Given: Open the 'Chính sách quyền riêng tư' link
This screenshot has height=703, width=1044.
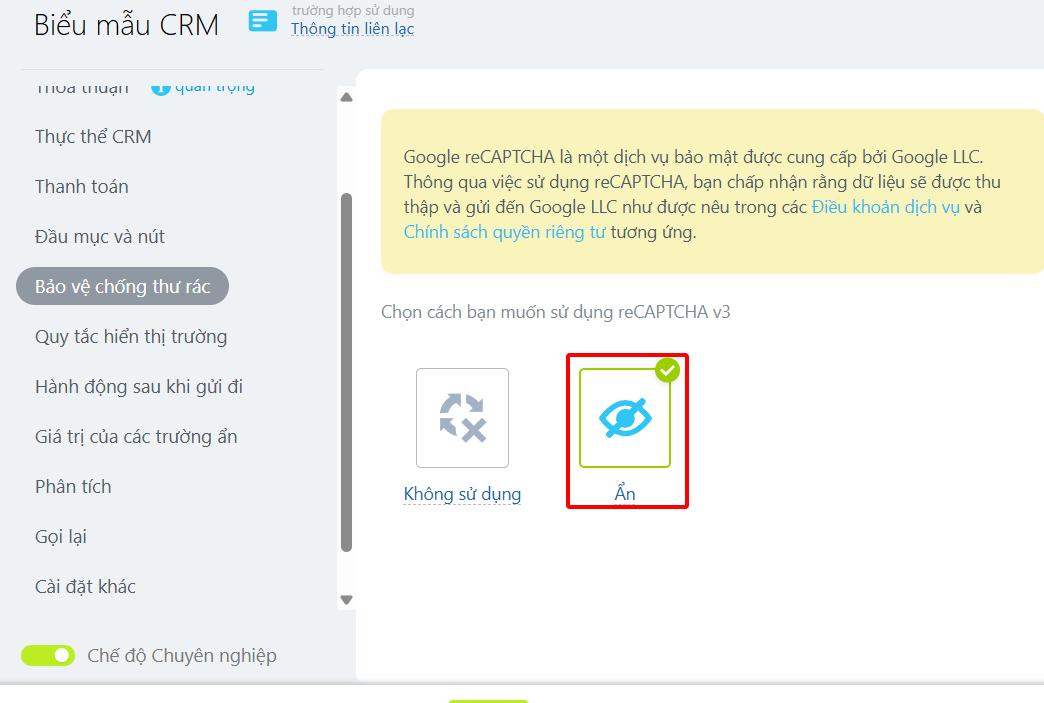Looking at the screenshot, I should [x=505, y=232].
